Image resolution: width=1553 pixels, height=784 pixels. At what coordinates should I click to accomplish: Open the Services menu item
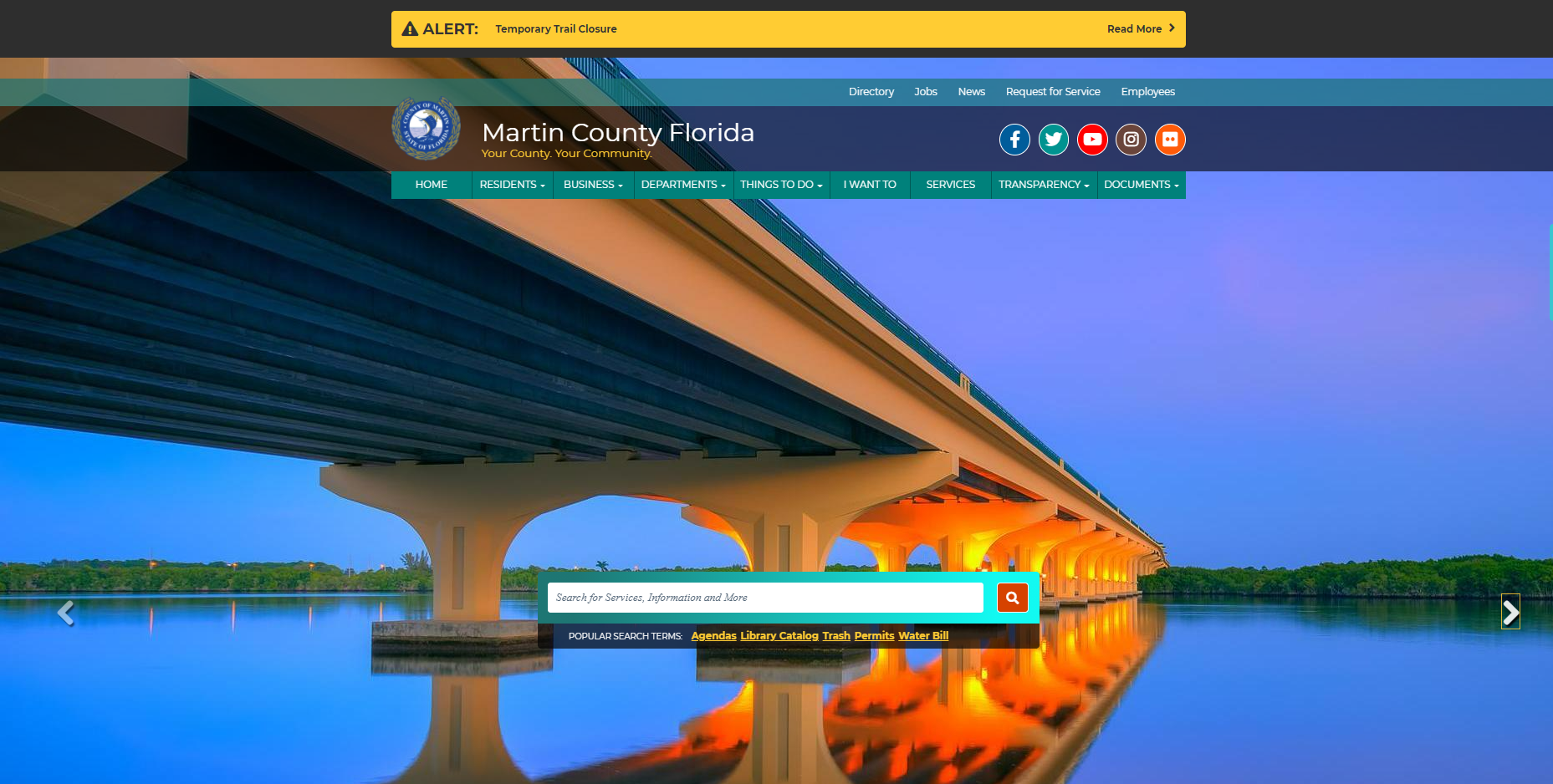coord(951,185)
